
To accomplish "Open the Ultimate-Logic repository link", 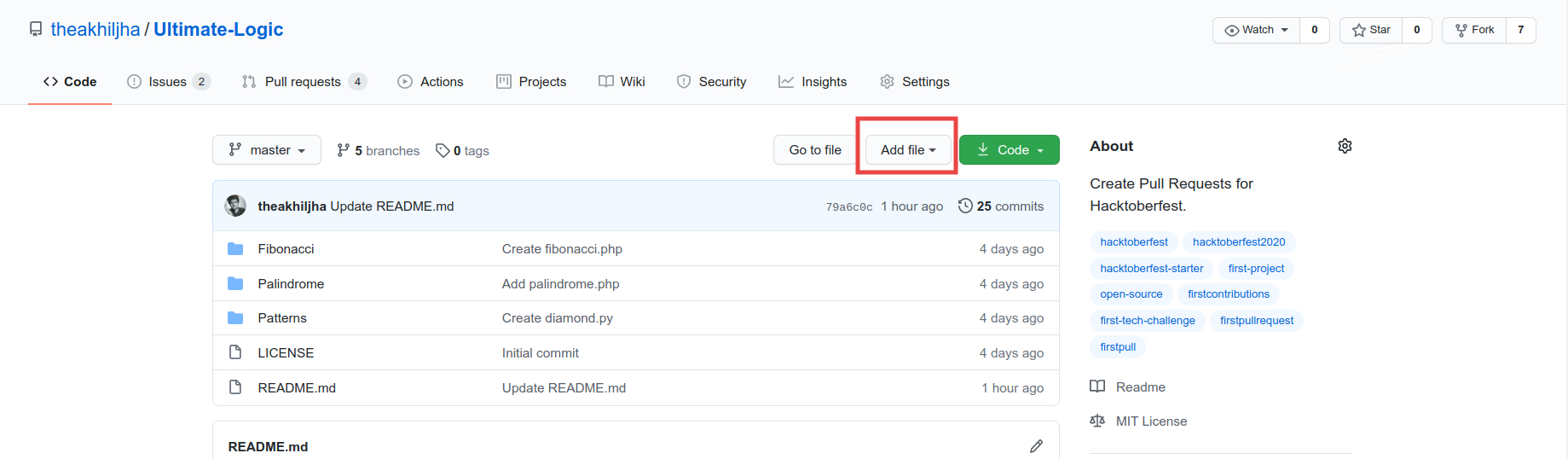I will [218, 30].
